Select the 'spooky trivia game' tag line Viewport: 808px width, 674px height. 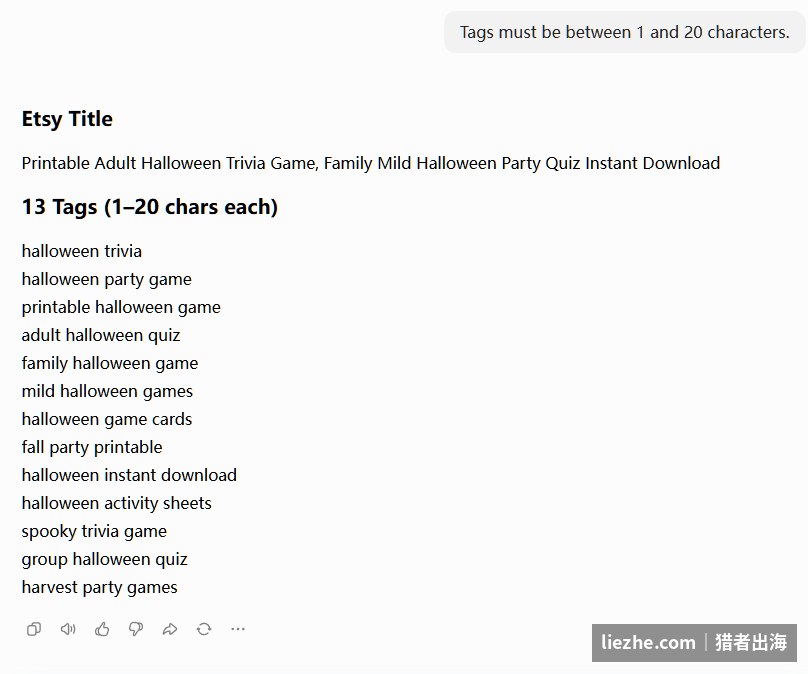tap(94, 531)
